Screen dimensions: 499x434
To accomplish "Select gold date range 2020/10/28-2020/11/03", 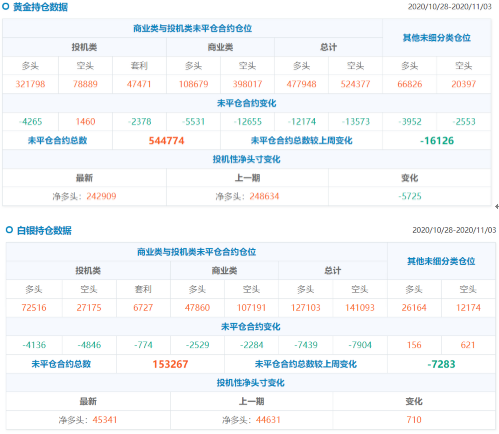I will (x=450, y=7).
